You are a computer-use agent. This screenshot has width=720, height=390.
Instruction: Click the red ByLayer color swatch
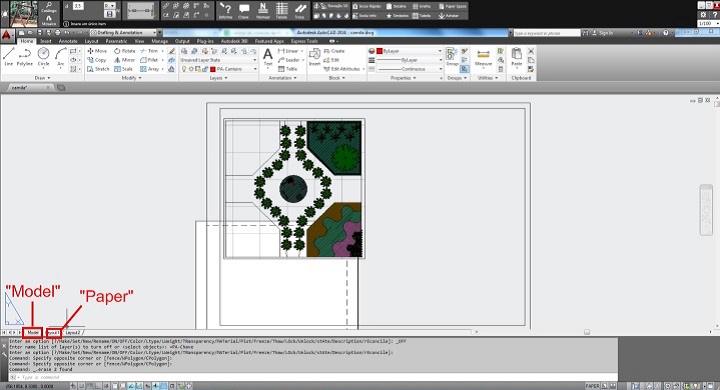[380, 51]
